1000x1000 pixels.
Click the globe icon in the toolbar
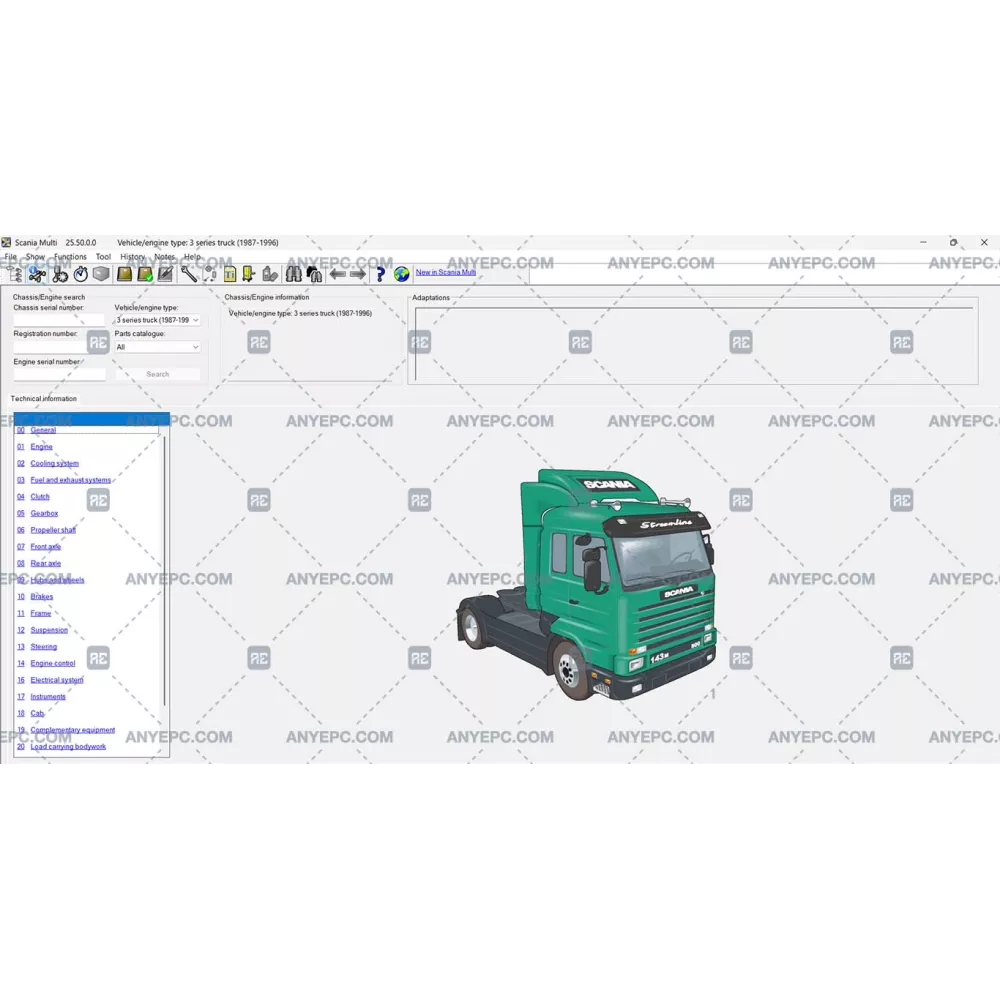(401, 274)
